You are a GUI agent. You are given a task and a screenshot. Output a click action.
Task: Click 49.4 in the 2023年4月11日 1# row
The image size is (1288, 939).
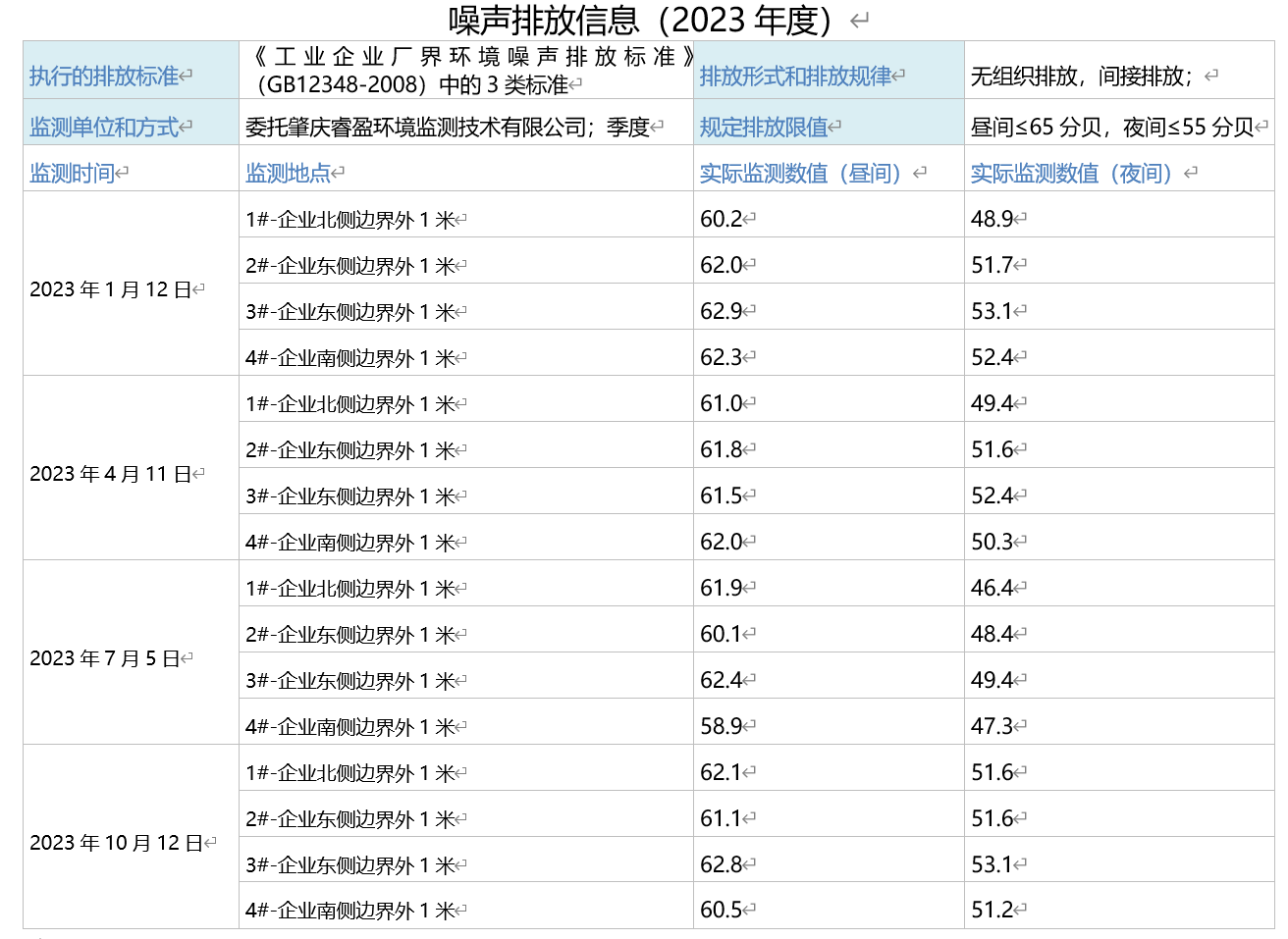pos(993,403)
